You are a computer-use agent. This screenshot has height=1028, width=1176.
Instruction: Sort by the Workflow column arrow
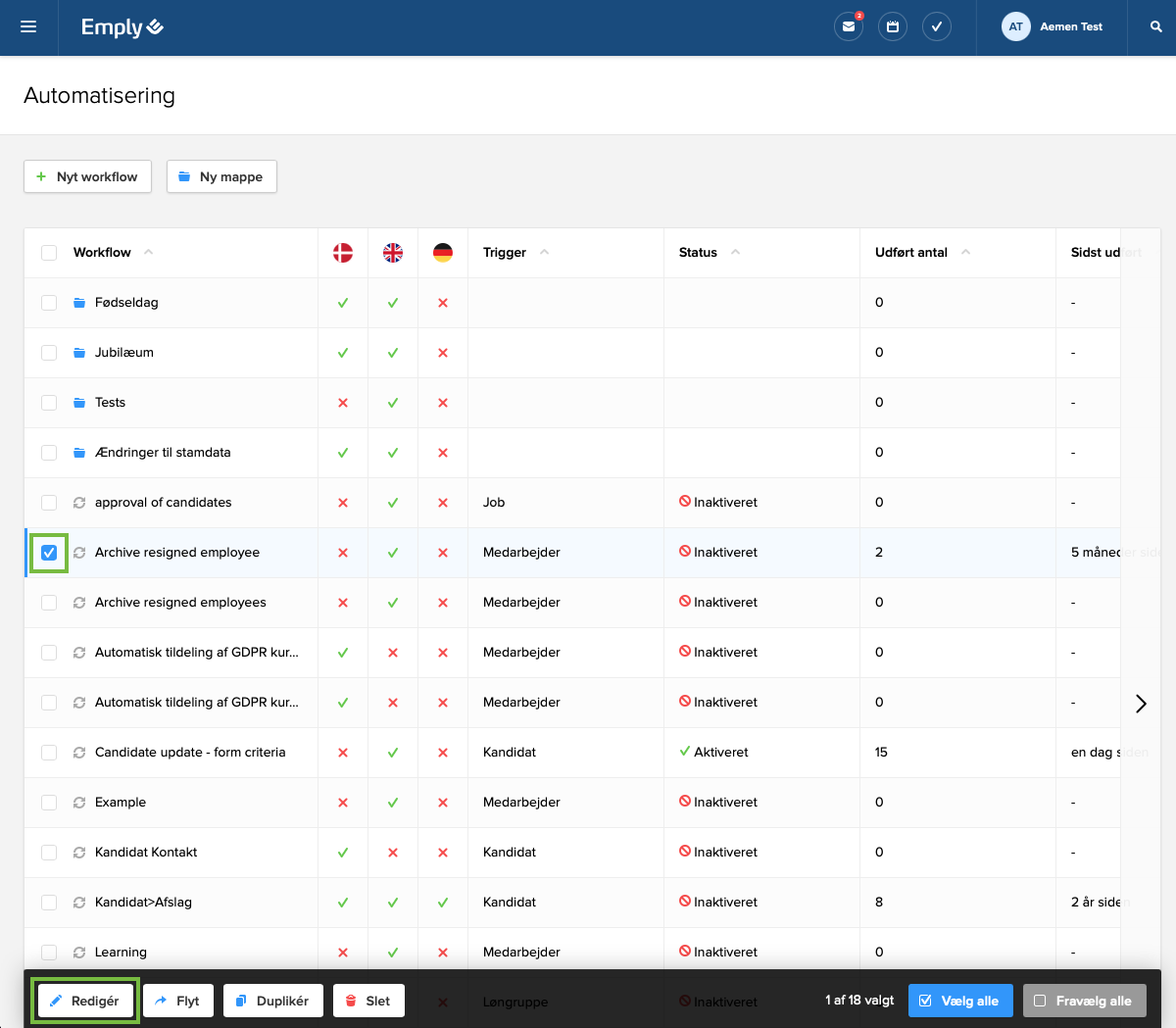tap(148, 252)
